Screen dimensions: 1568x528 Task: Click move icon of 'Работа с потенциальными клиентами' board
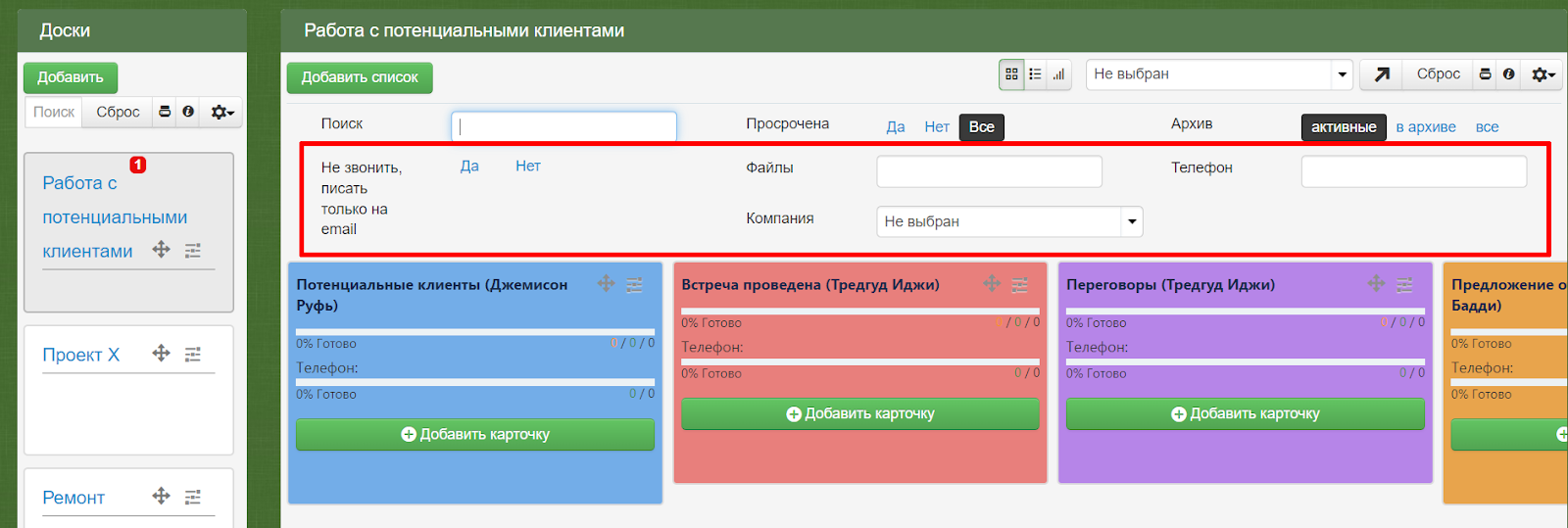tap(162, 250)
